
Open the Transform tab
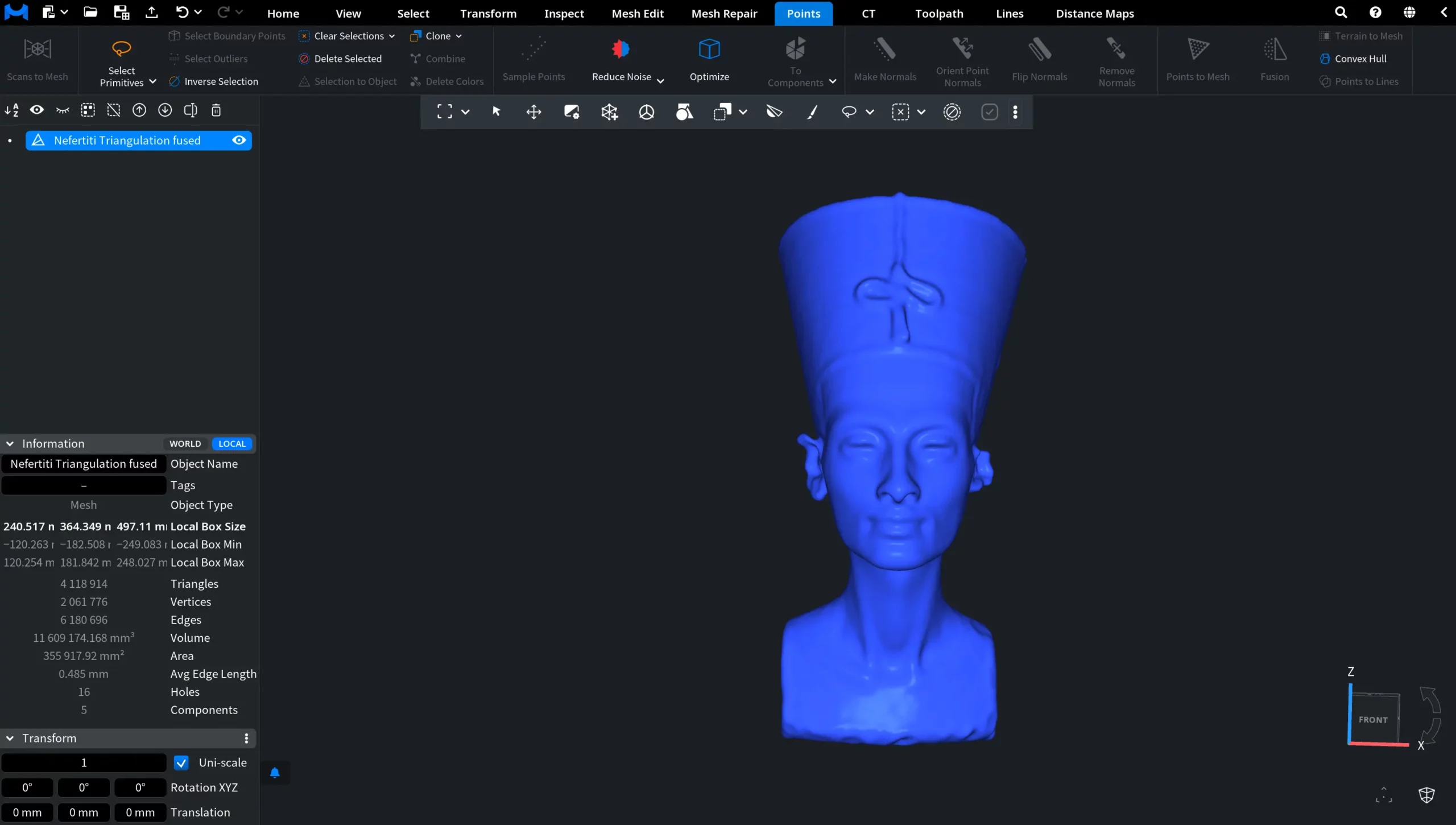click(x=488, y=13)
